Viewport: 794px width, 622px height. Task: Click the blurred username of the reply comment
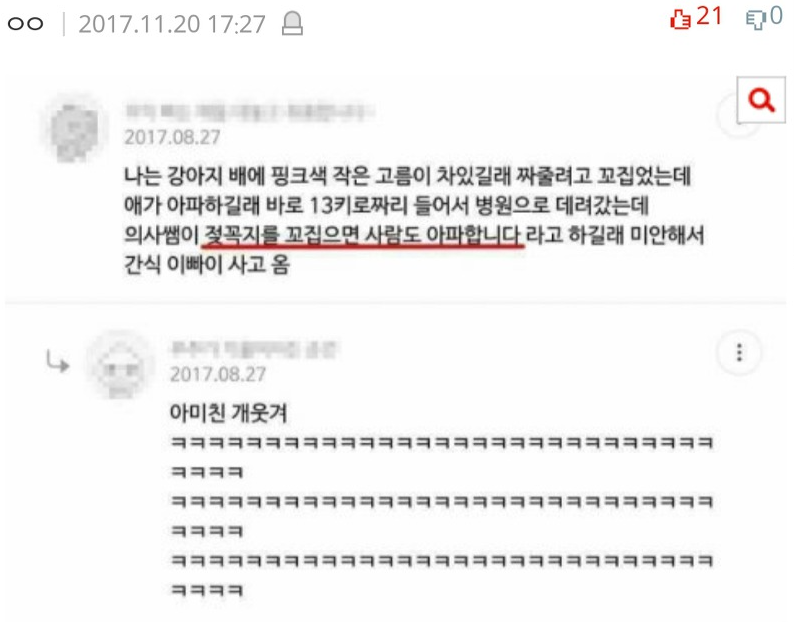point(253,349)
